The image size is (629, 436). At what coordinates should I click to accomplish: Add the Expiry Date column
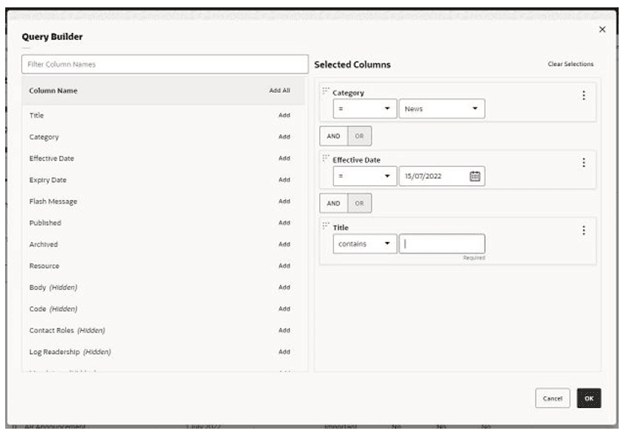pos(284,180)
